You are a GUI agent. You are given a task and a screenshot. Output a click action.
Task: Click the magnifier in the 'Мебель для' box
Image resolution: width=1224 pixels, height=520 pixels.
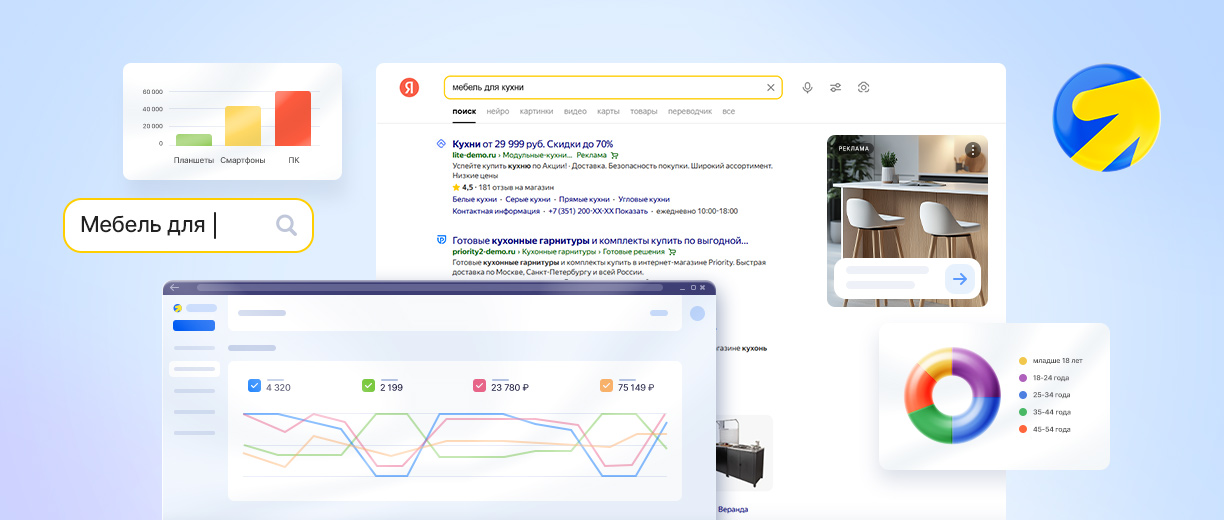click(x=286, y=225)
